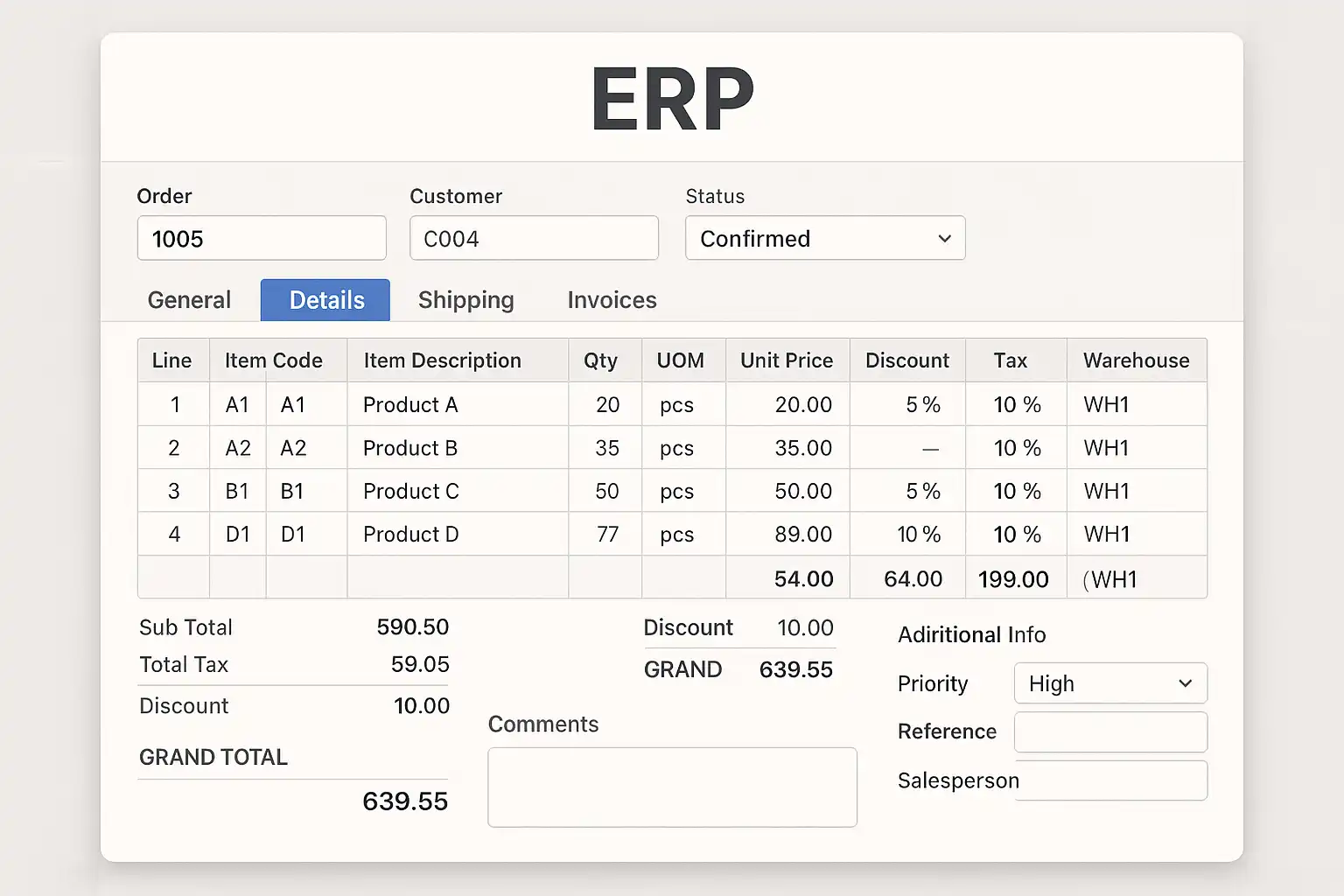Select the 199.00 tax total cell
The image size is (1344, 896).
(x=1014, y=578)
